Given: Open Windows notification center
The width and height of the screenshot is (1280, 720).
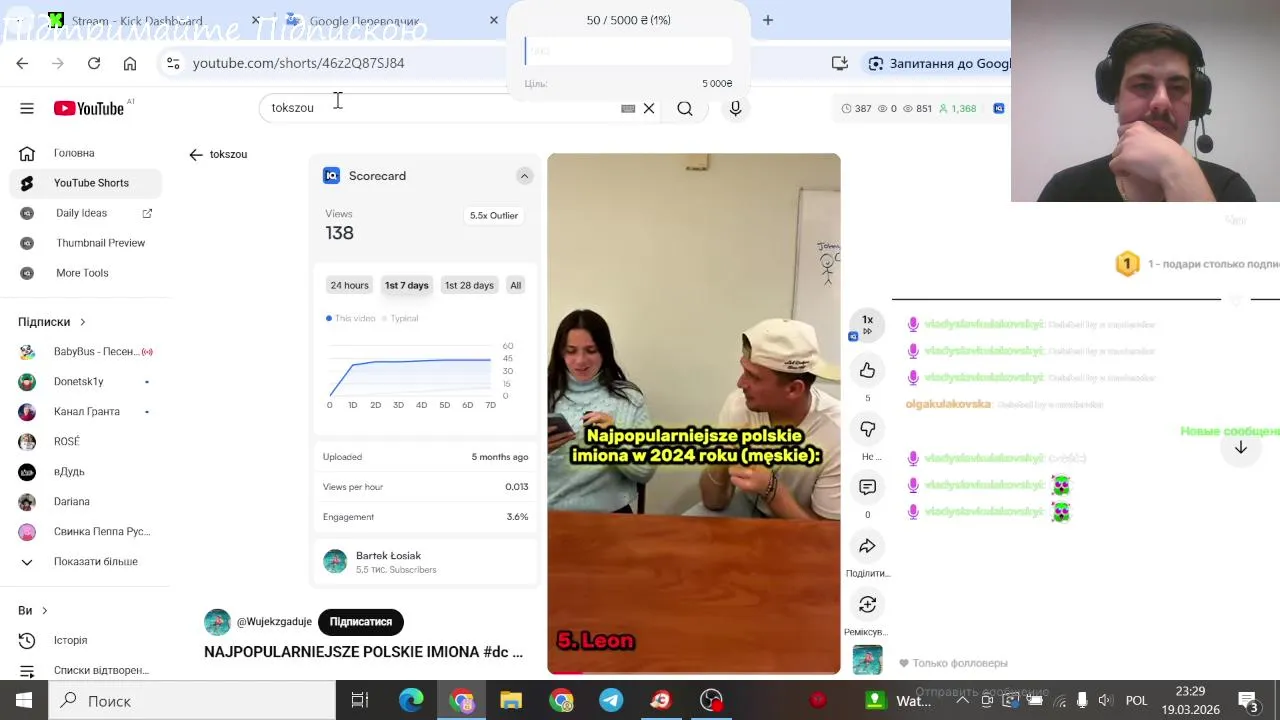Looking at the screenshot, I should pyautogui.click(x=1249, y=700).
